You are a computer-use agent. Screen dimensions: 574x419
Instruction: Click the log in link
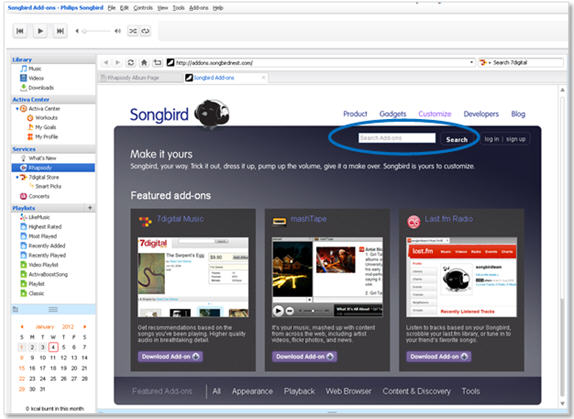click(492, 139)
